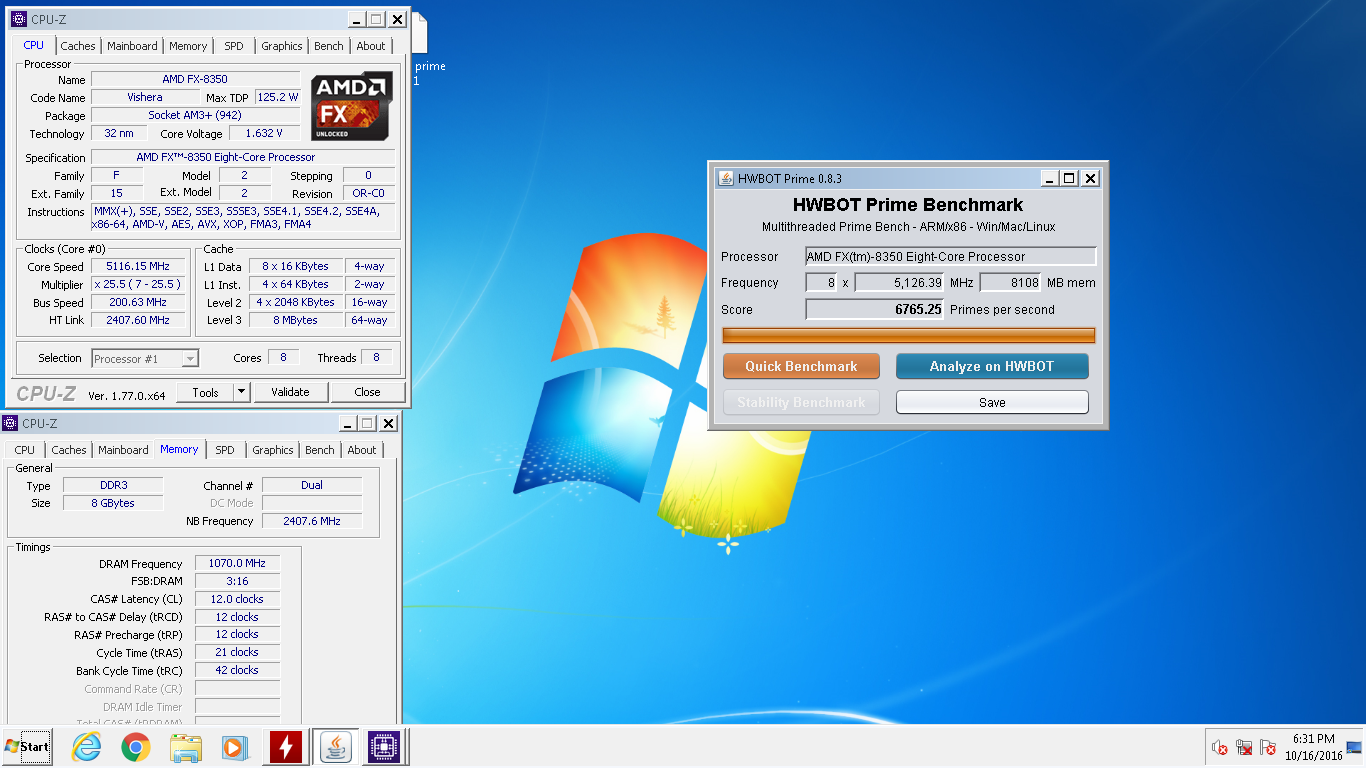Click the frequency field showing 5,126.39
The width and height of the screenshot is (1366, 768).
point(900,283)
